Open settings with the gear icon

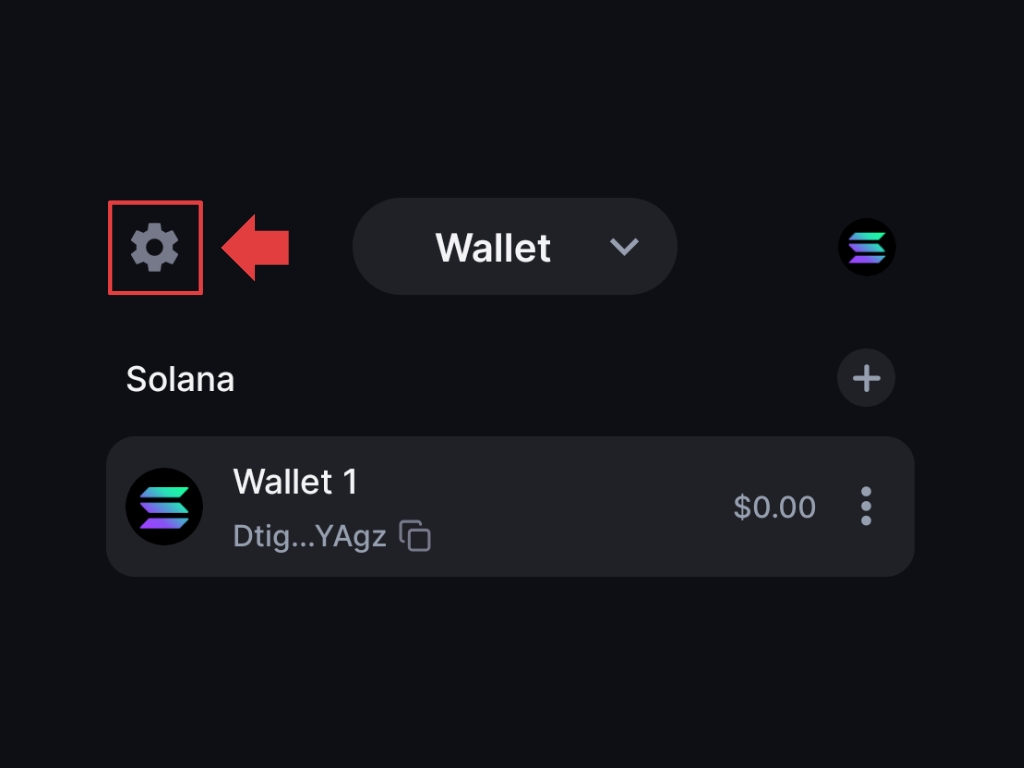(155, 247)
